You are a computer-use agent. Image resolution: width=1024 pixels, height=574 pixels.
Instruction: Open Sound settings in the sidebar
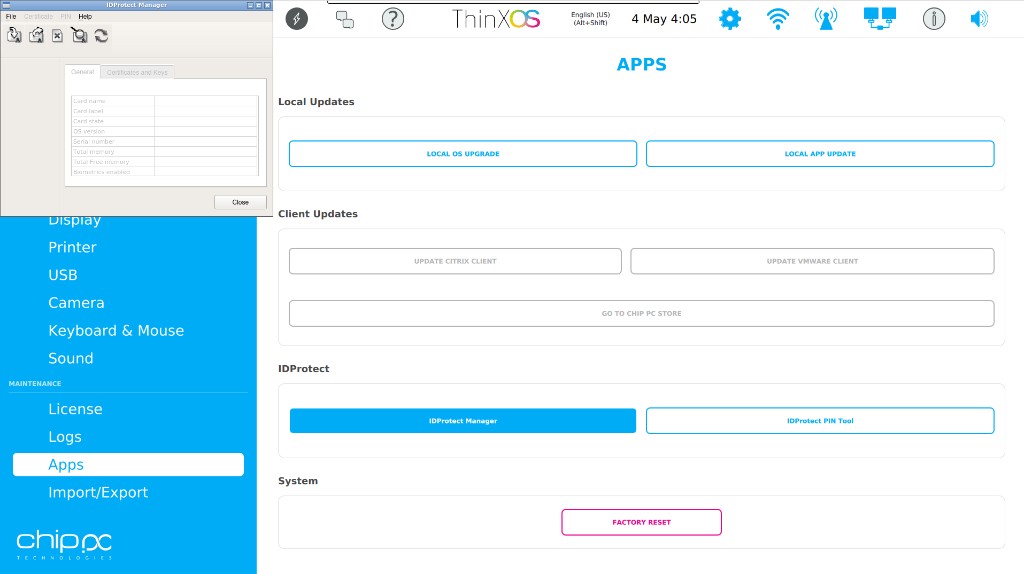[71, 359]
